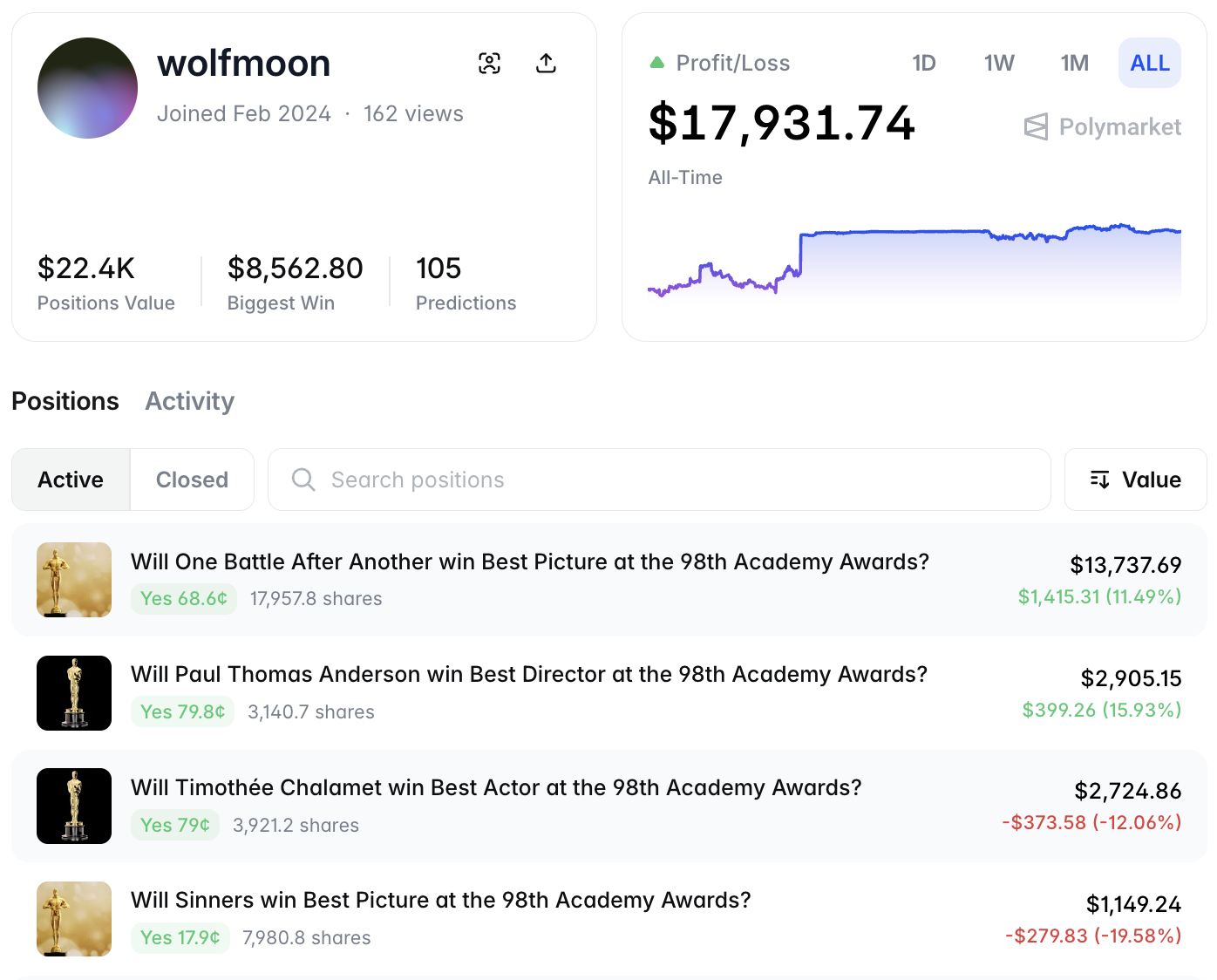The image size is (1217, 980).
Task: Open the Value sort selector
Action: coord(1135,480)
